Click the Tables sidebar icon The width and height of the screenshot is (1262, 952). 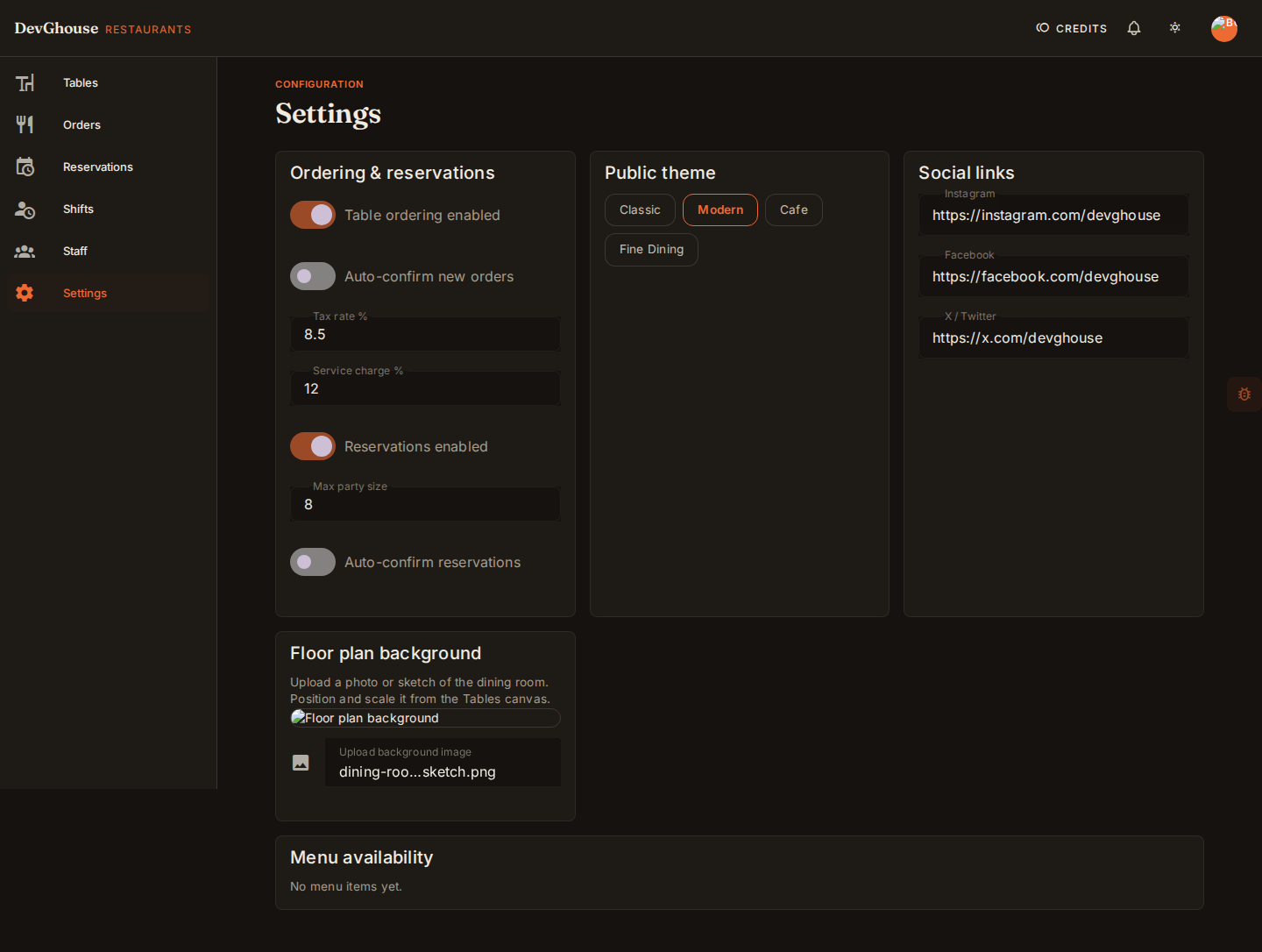tap(25, 83)
